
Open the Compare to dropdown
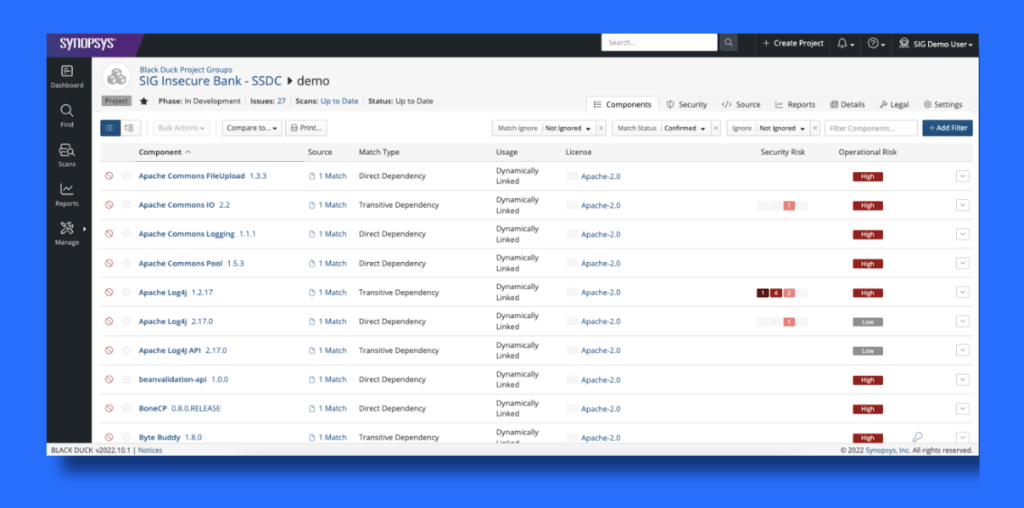[x=252, y=128]
